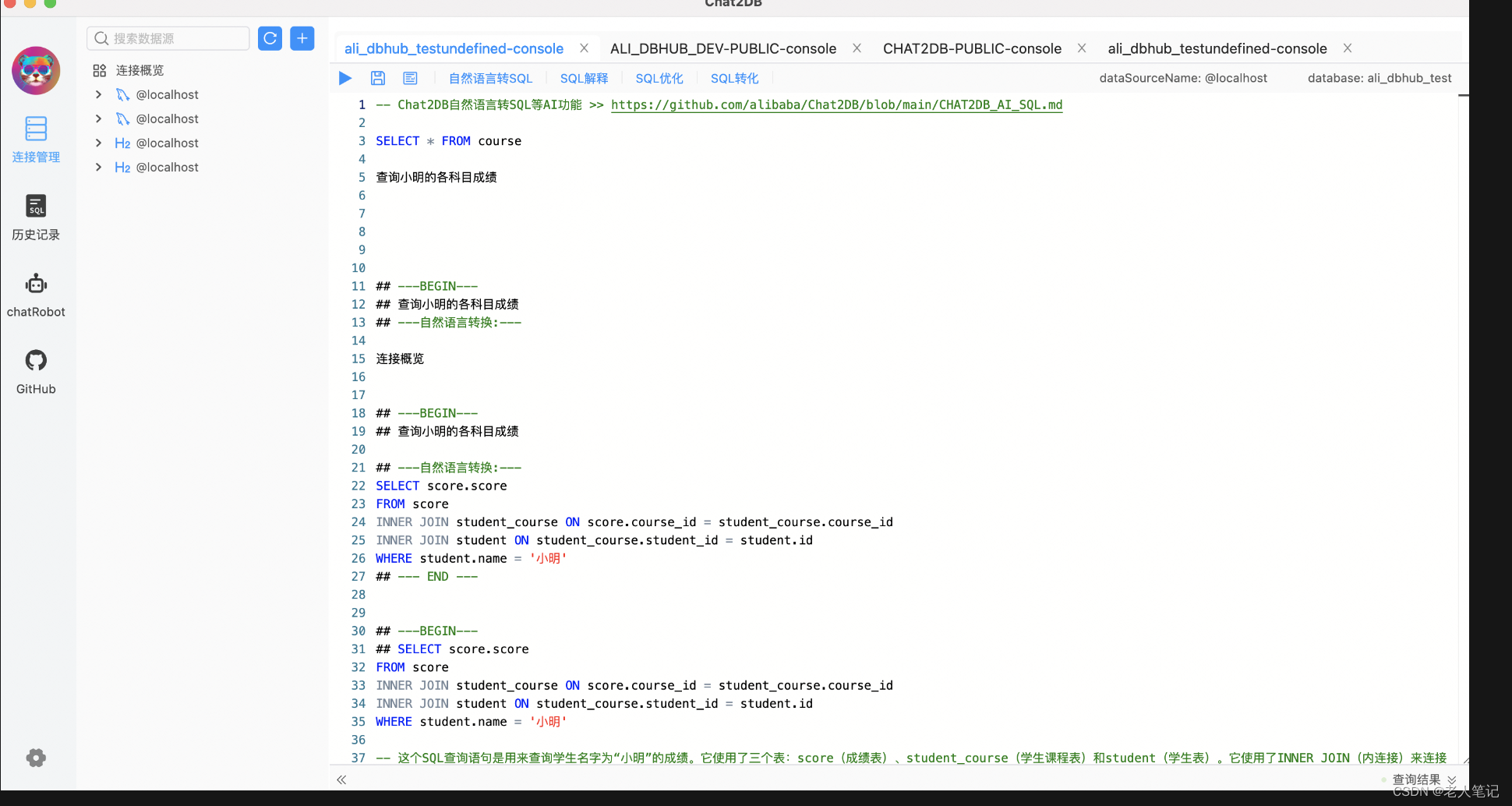Close first ali_dbhub_testundefined-console tab
This screenshot has width=1512, height=806.
coord(584,48)
